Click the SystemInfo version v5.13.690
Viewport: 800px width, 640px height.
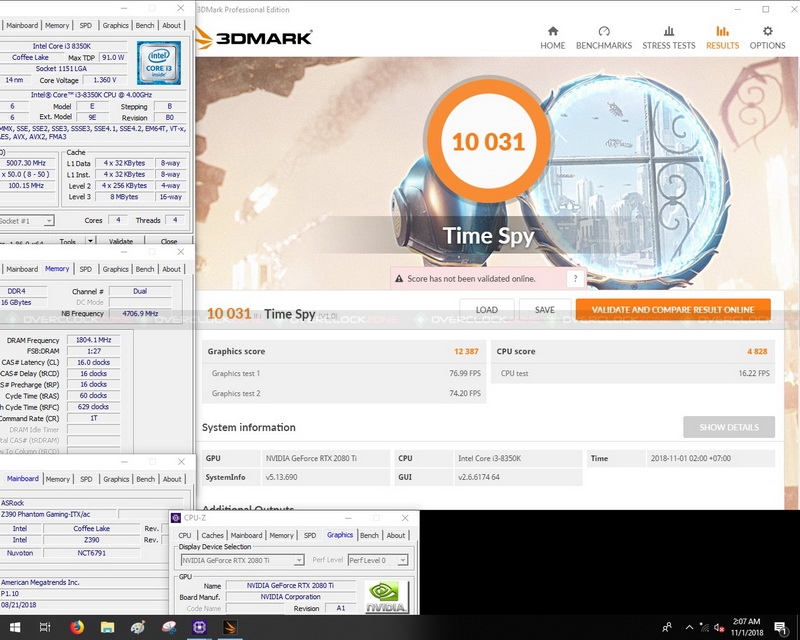point(281,477)
